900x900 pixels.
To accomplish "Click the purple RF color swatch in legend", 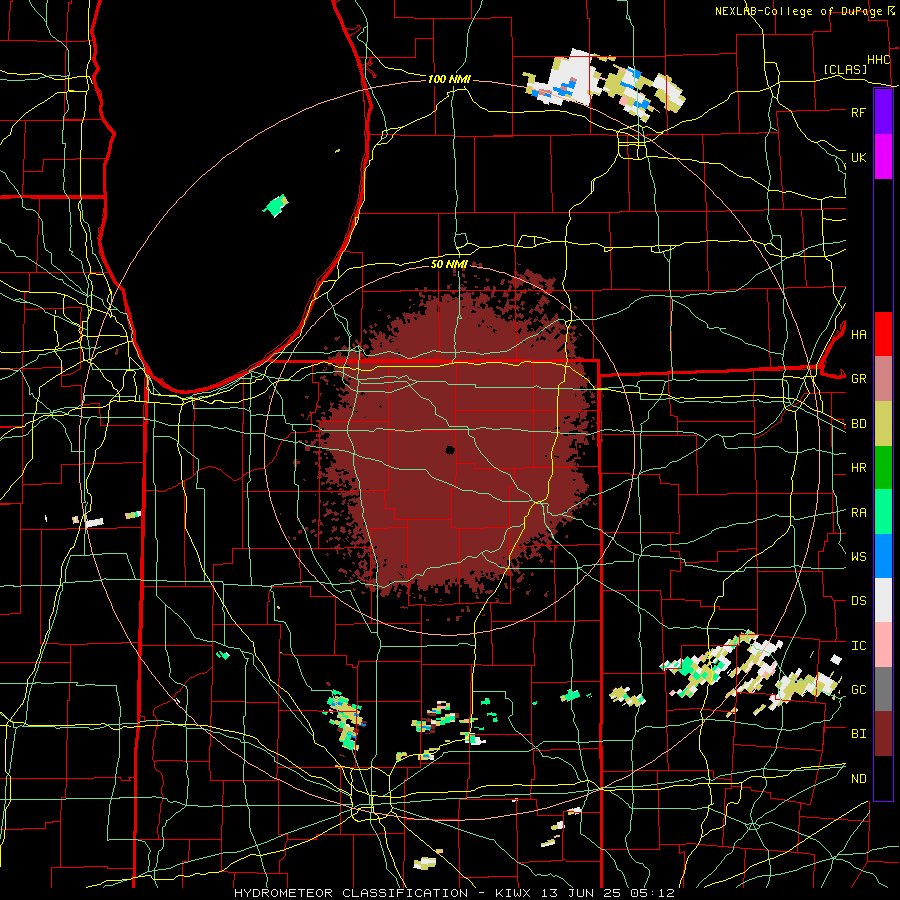I will (883, 112).
